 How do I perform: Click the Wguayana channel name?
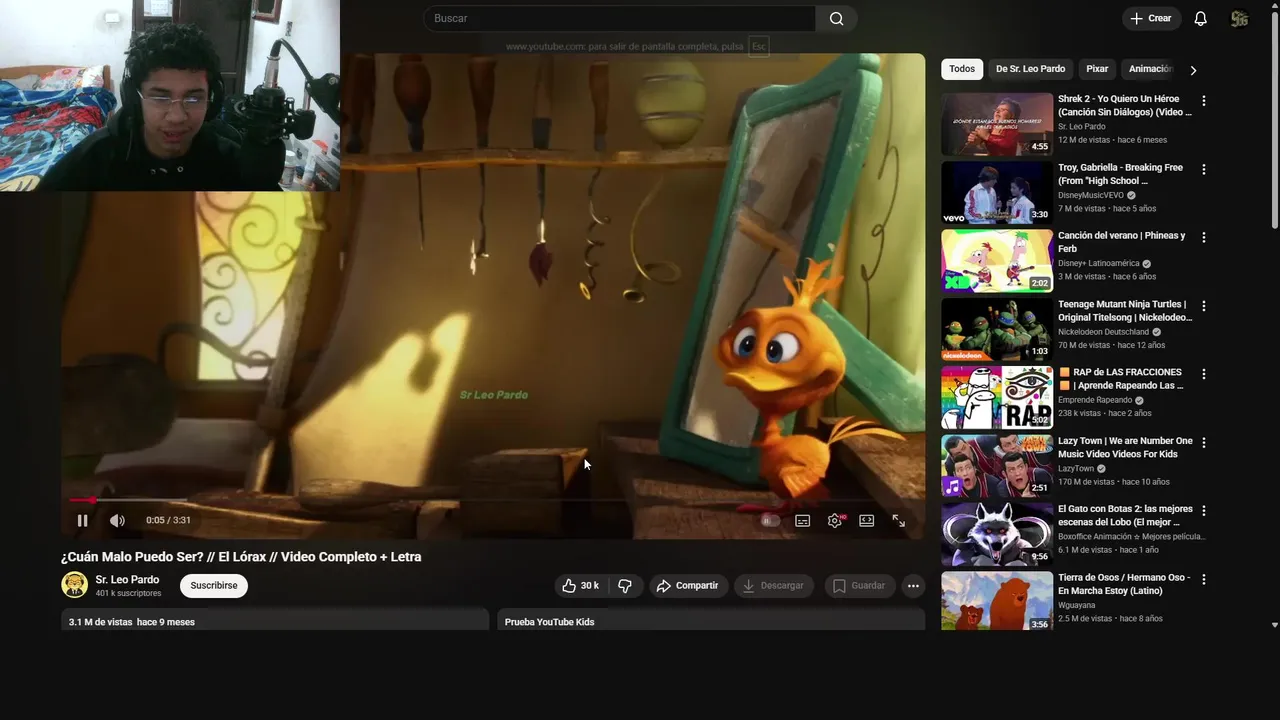pyautogui.click(x=1077, y=605)
